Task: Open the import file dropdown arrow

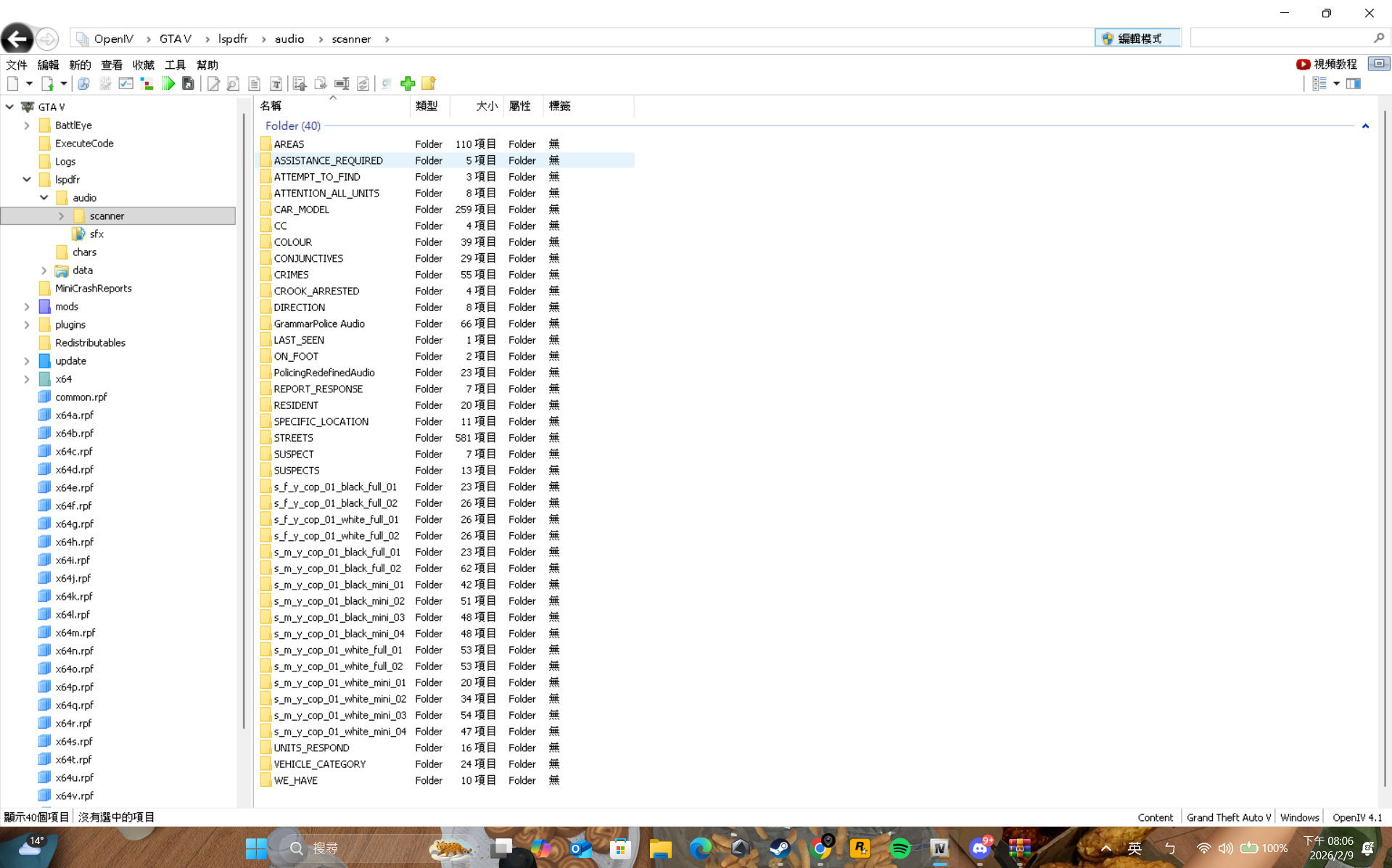Action: (x=64, y=83)
